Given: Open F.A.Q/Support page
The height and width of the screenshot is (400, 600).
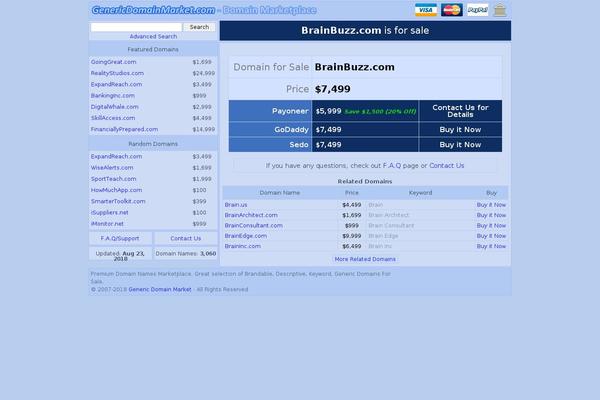Looking at the screenshot, I should point(120,238).
